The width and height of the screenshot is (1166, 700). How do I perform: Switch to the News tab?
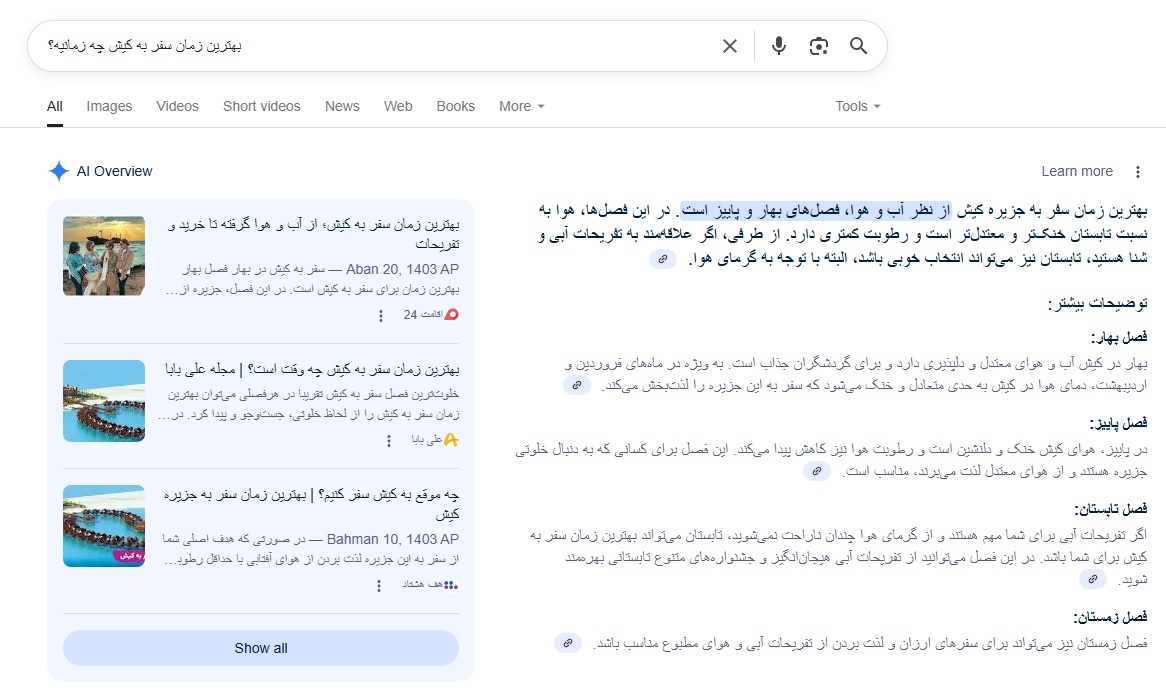[x=342, y=106]
